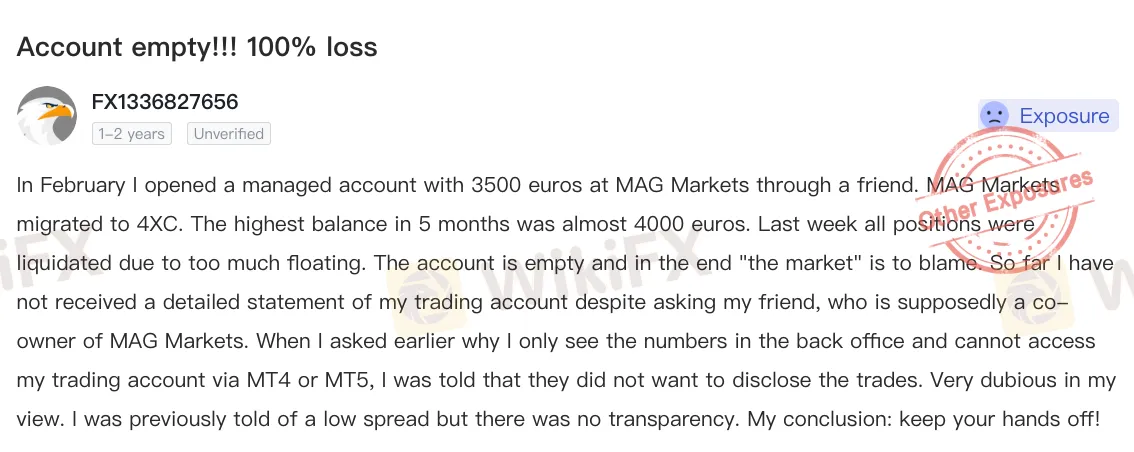Click the 'Unverified' status tag
Viewport: 1134px width, 452px height.
coord(229,134)
